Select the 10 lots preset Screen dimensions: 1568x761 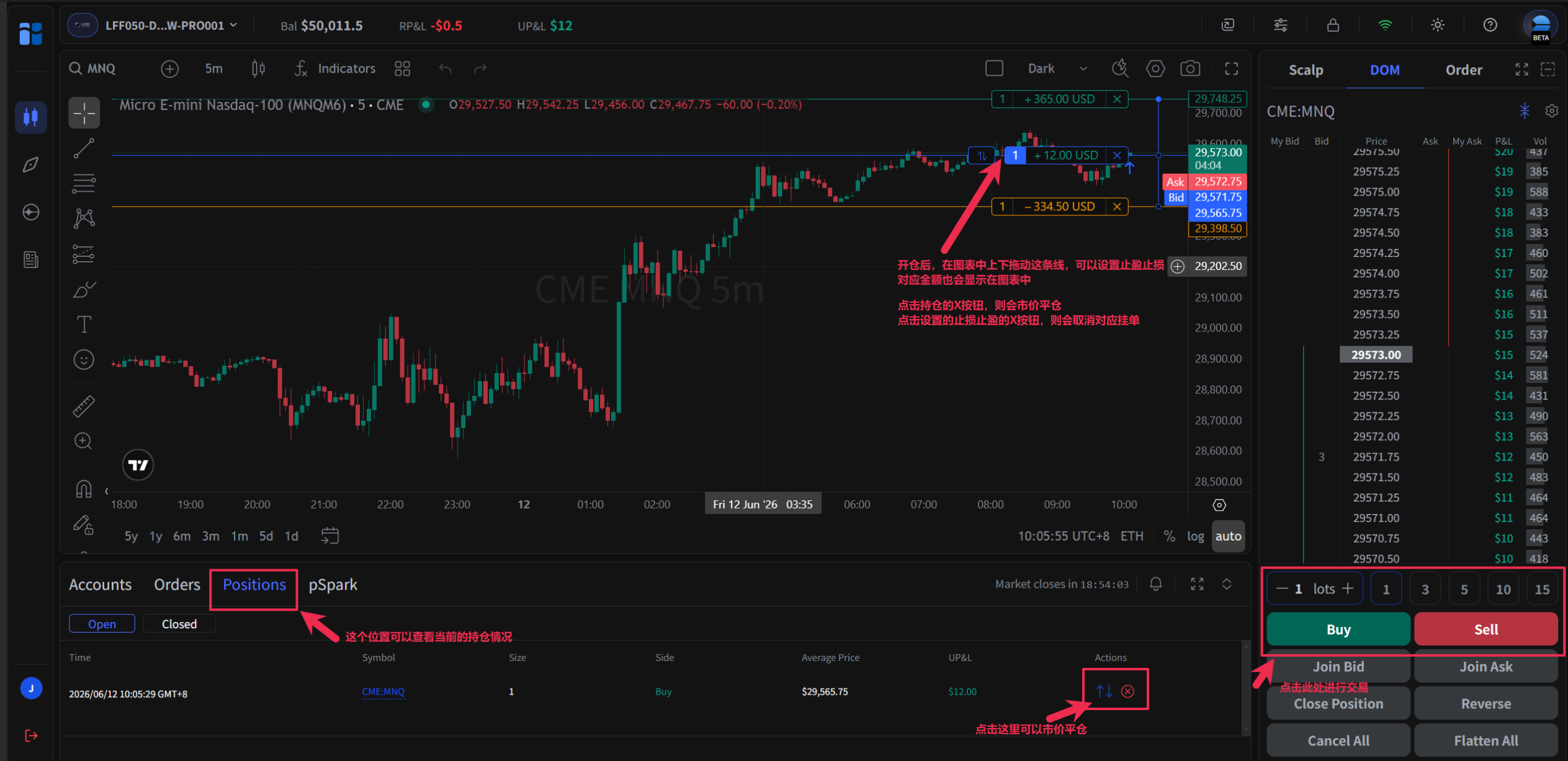tap(1503, 589)
